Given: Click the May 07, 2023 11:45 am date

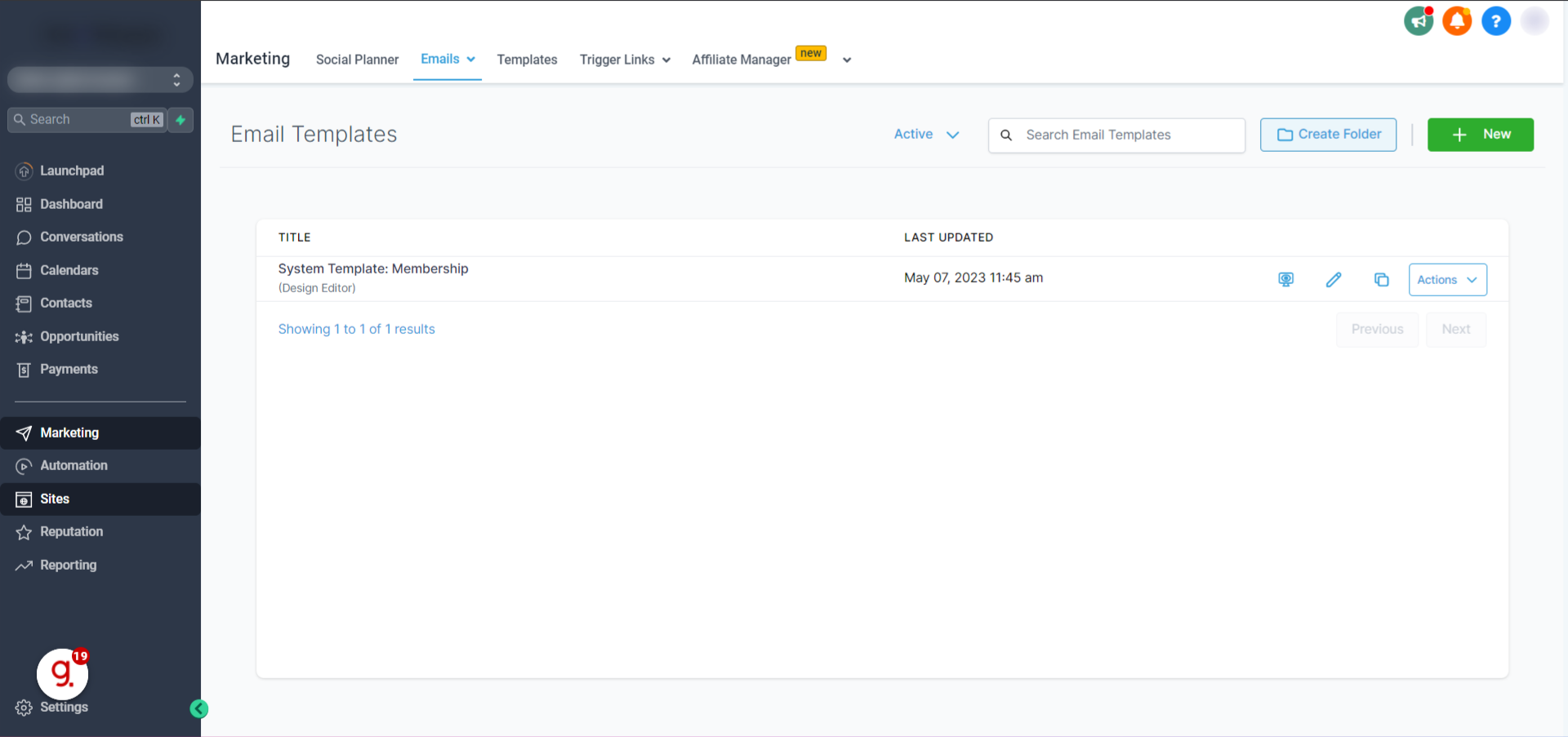Looking at the screenshot, I should click(973, 277).
